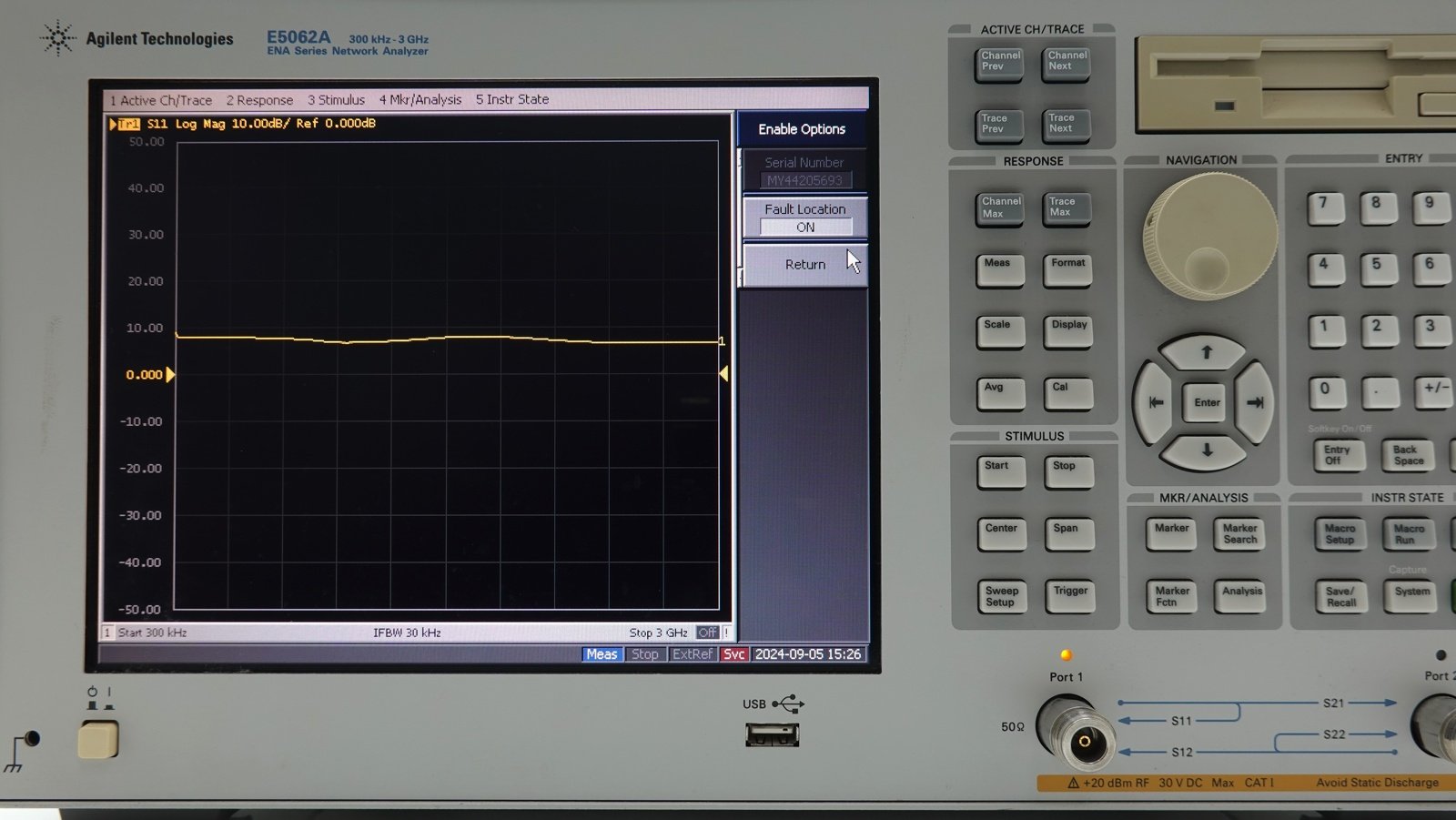Click numeric key 5
Viewport: 1456px width, 820px height.
(x=1379, y=270)
